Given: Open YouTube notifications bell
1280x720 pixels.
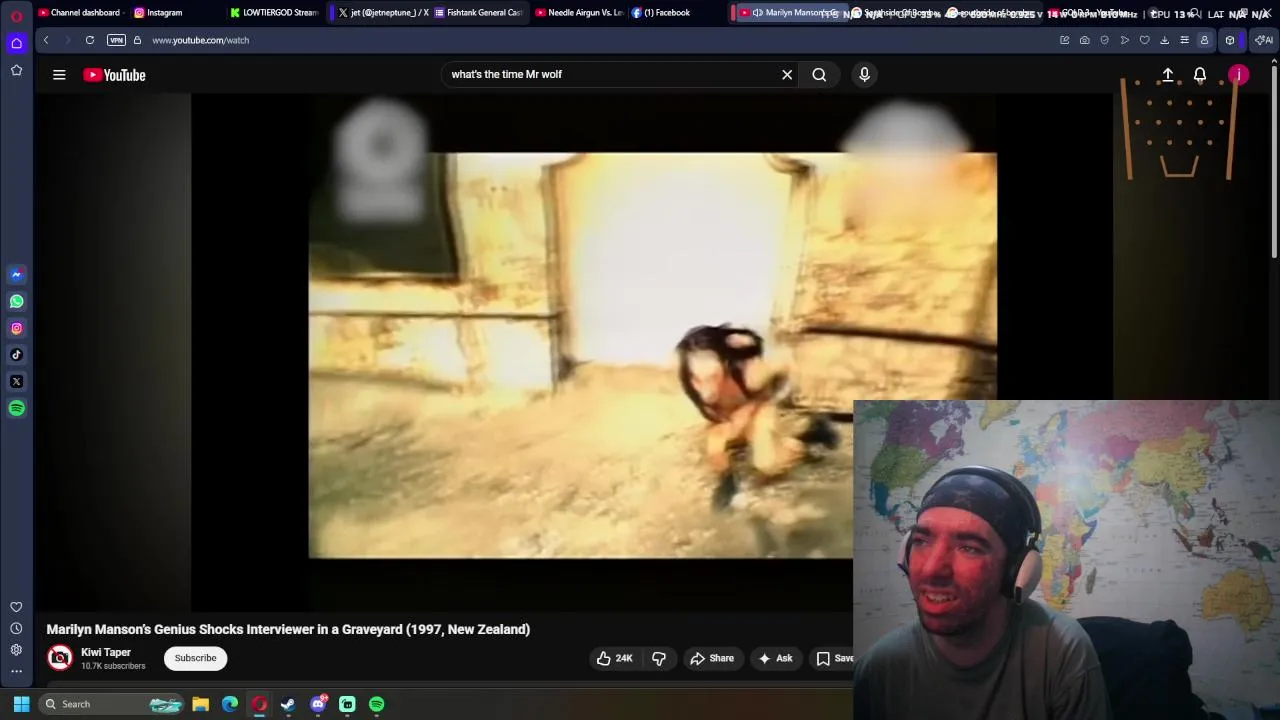Looking at the screenshot, I should coord(1200,75).
